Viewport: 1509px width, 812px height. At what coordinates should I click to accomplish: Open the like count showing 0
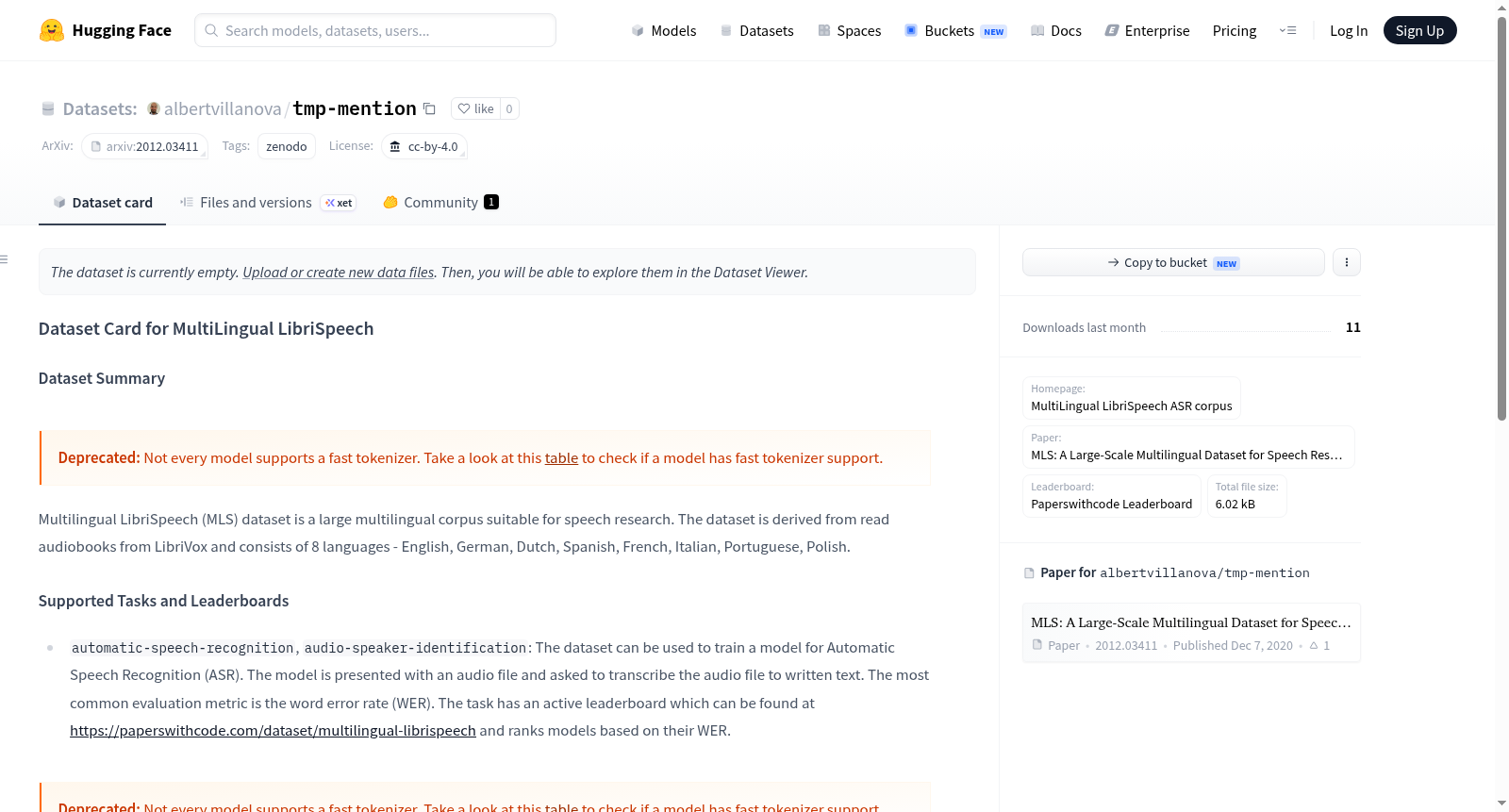pos(509,108)
